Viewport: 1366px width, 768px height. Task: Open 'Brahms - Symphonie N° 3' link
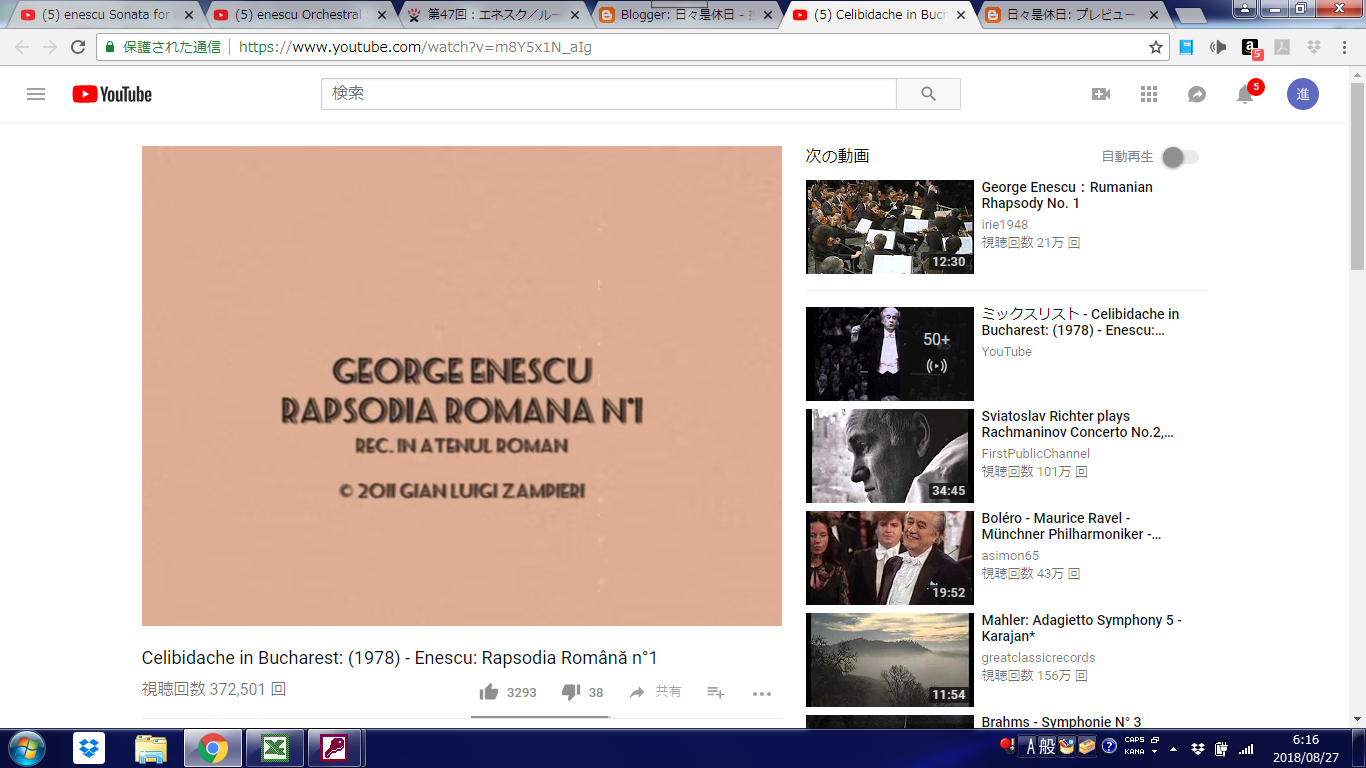point(1061,722)
